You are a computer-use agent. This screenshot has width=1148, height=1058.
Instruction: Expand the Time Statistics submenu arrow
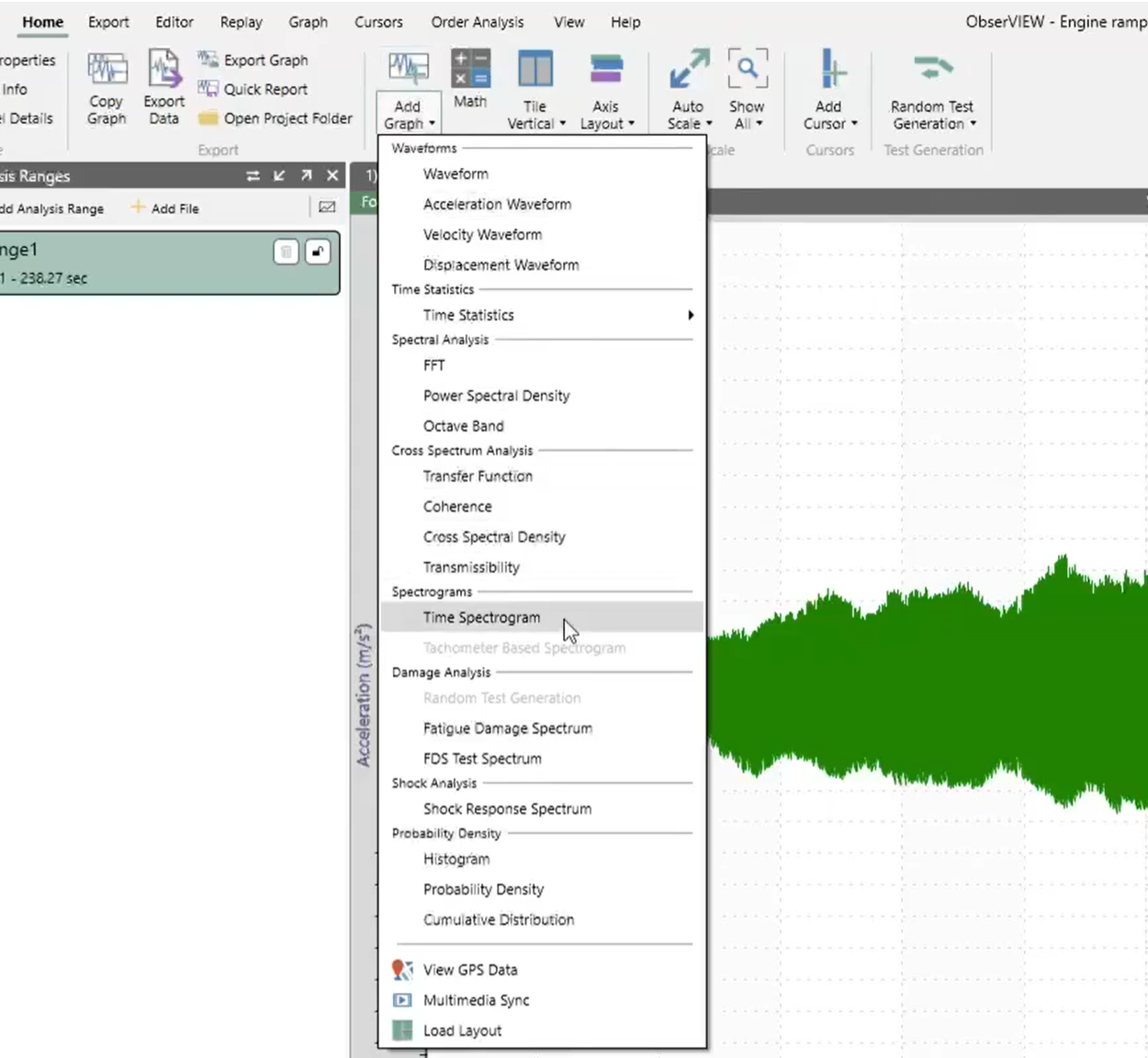tap(691, 315)
